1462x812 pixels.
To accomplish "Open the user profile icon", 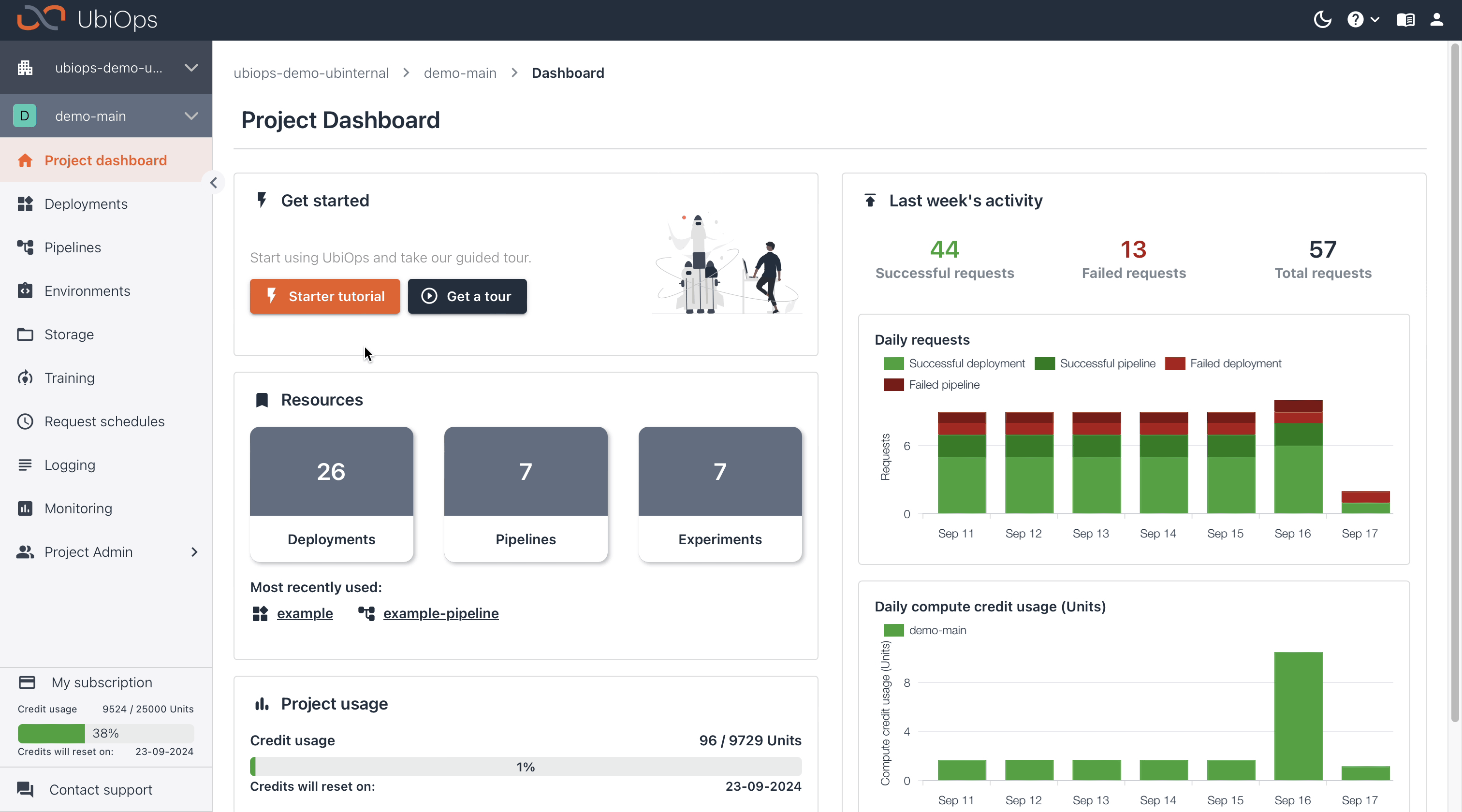I will pos(1436,19).
